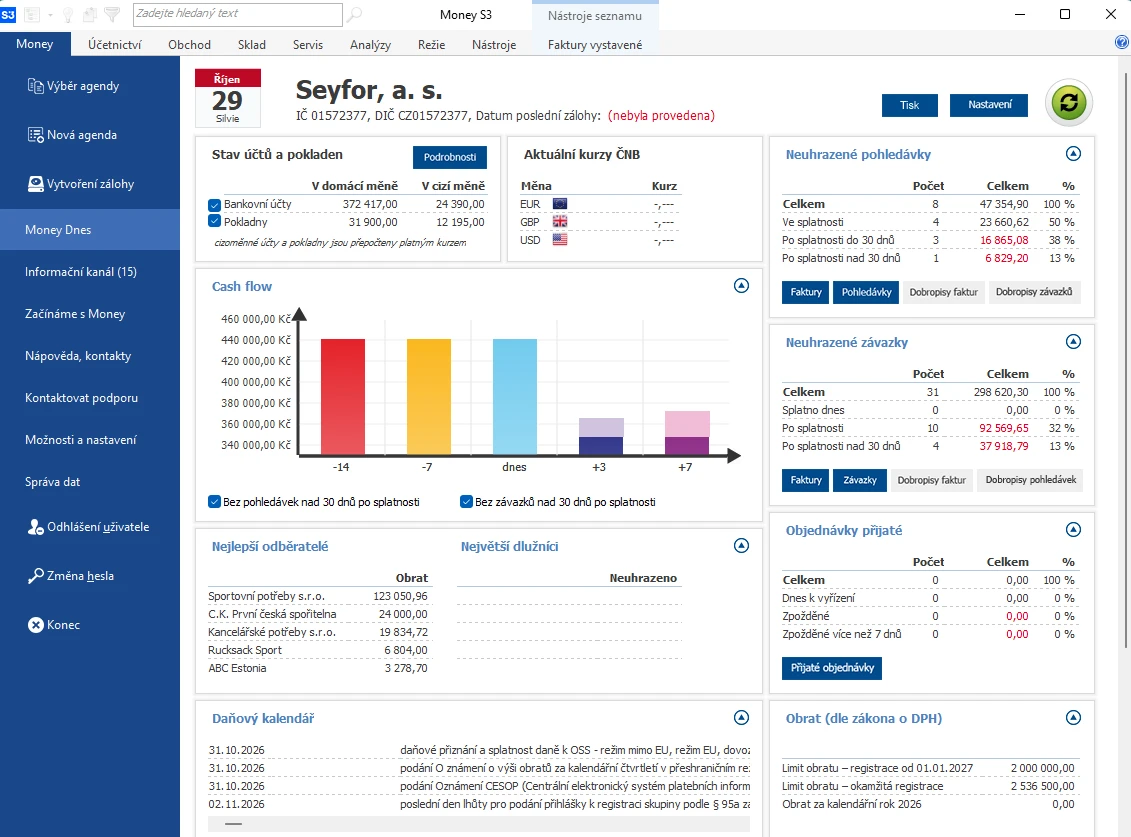Click the Daňový kalendář horizontal scrollbar
The image size is (1131, 837).
coord(479,823)
